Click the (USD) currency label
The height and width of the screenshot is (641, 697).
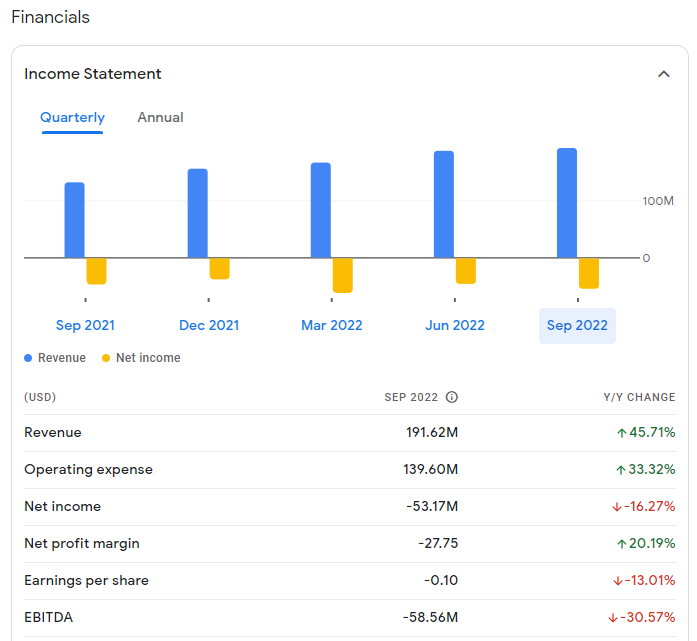click(x=40, y=397)
